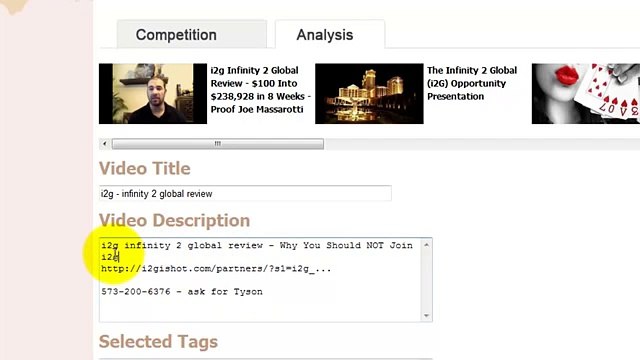The height and width of the screenshot is (360, 640).
Task: Open the golden casino building thumbnail
Action: pyautogui.click(x=369, y=93)
